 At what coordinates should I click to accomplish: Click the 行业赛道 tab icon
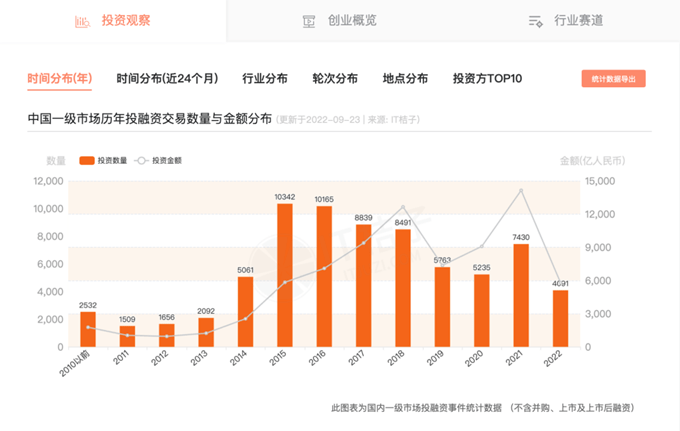tap(535, 21)
